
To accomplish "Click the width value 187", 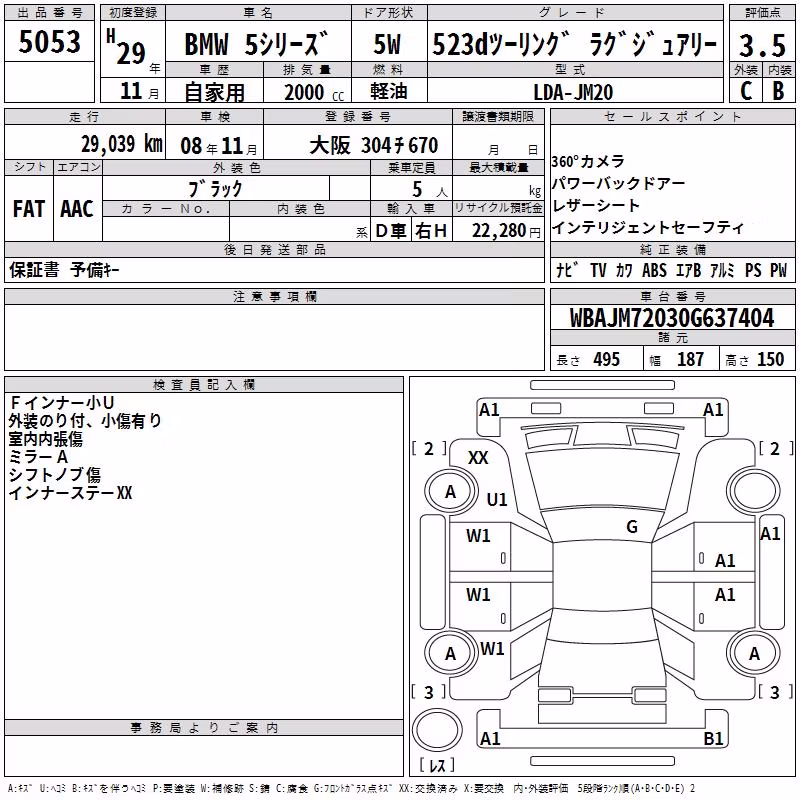I will 690,360.
